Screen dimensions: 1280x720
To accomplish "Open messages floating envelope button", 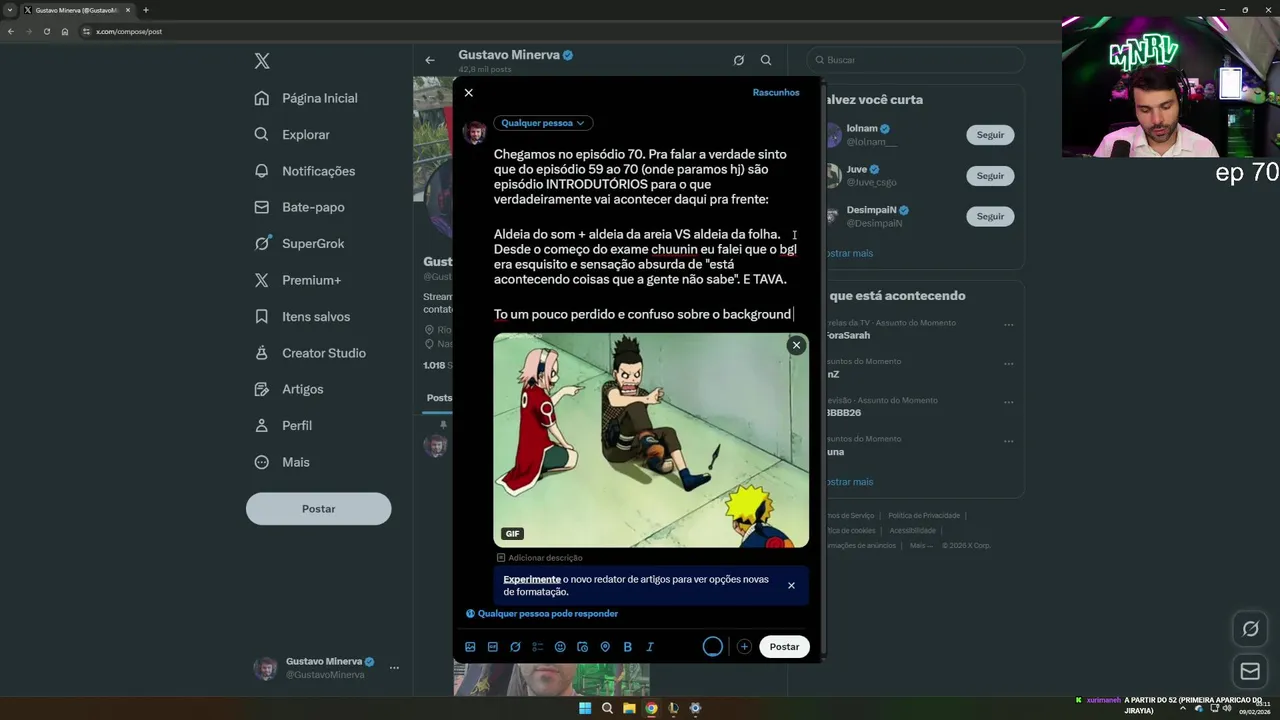I will coord(1250,671).
